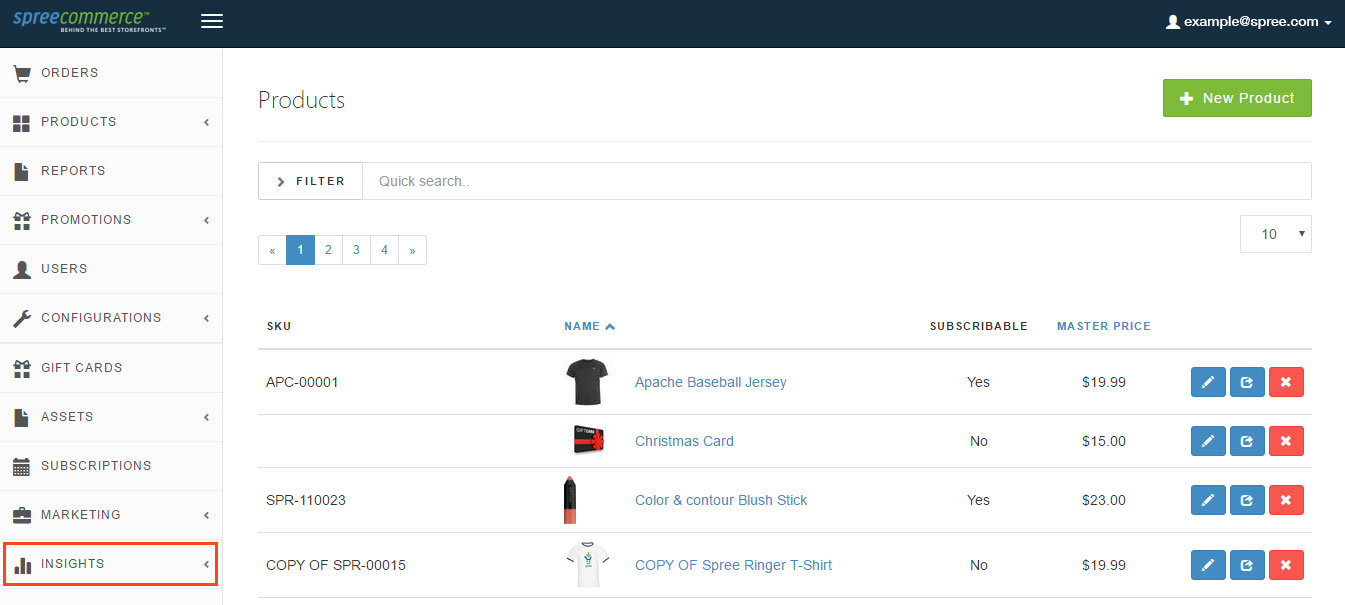Click the Gift Cards gift icon

[x=21, y=368]
